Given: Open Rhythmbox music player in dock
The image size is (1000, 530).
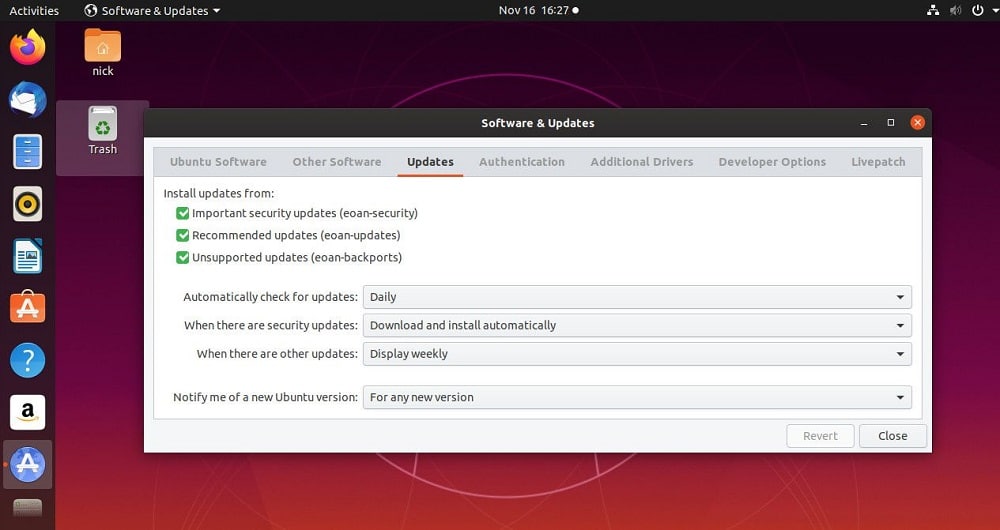Looking at the screenshot, I should pyautogui.click(x=27, y=204).
